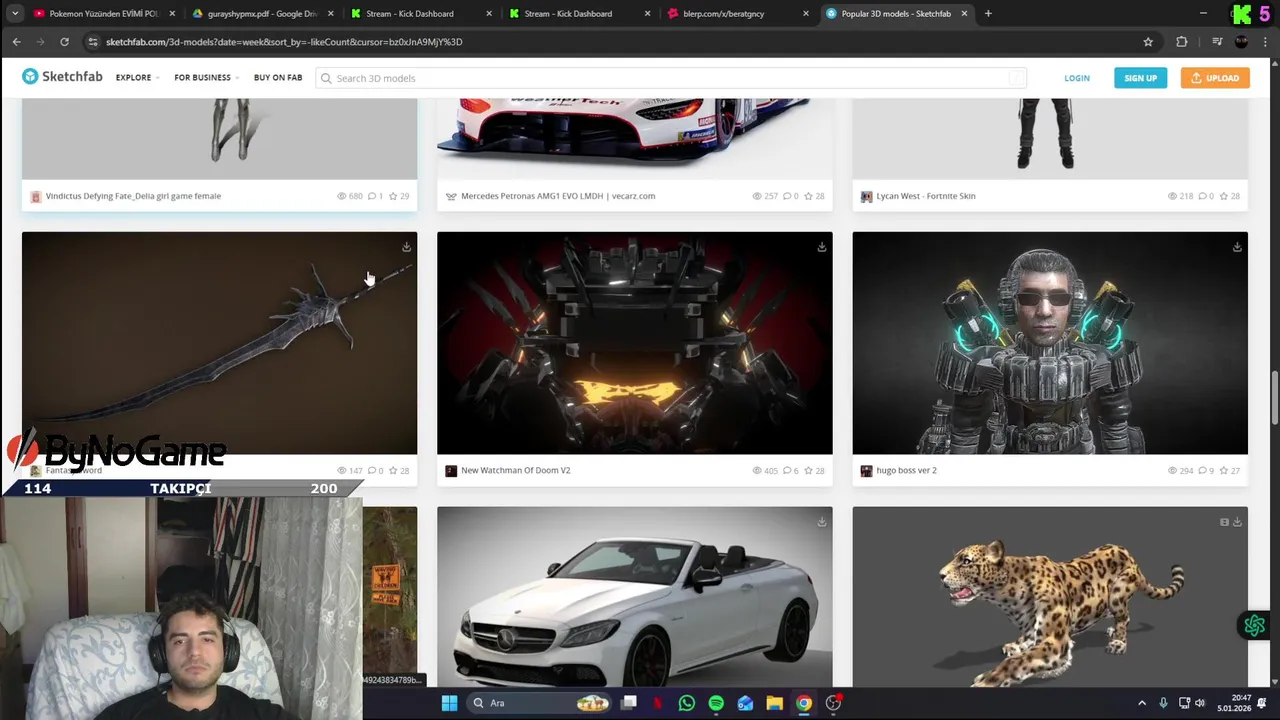The width and height of the screenshot is (1280, 720).
Task: Click the animated-model icon on leopard card
Action: 1224,522
